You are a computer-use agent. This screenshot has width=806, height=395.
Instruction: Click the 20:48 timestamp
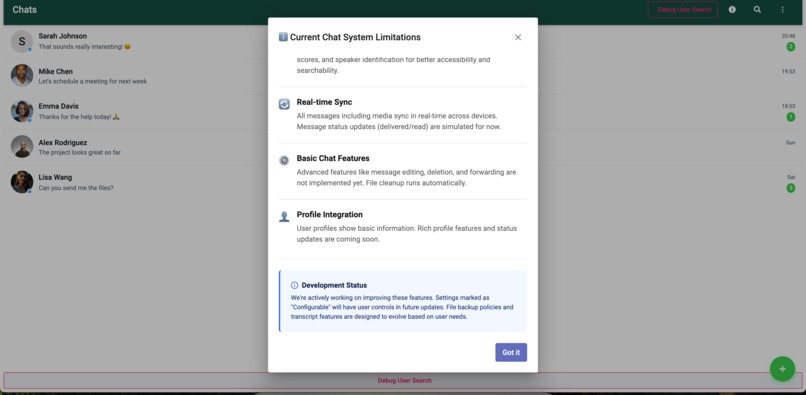(789, 36)
